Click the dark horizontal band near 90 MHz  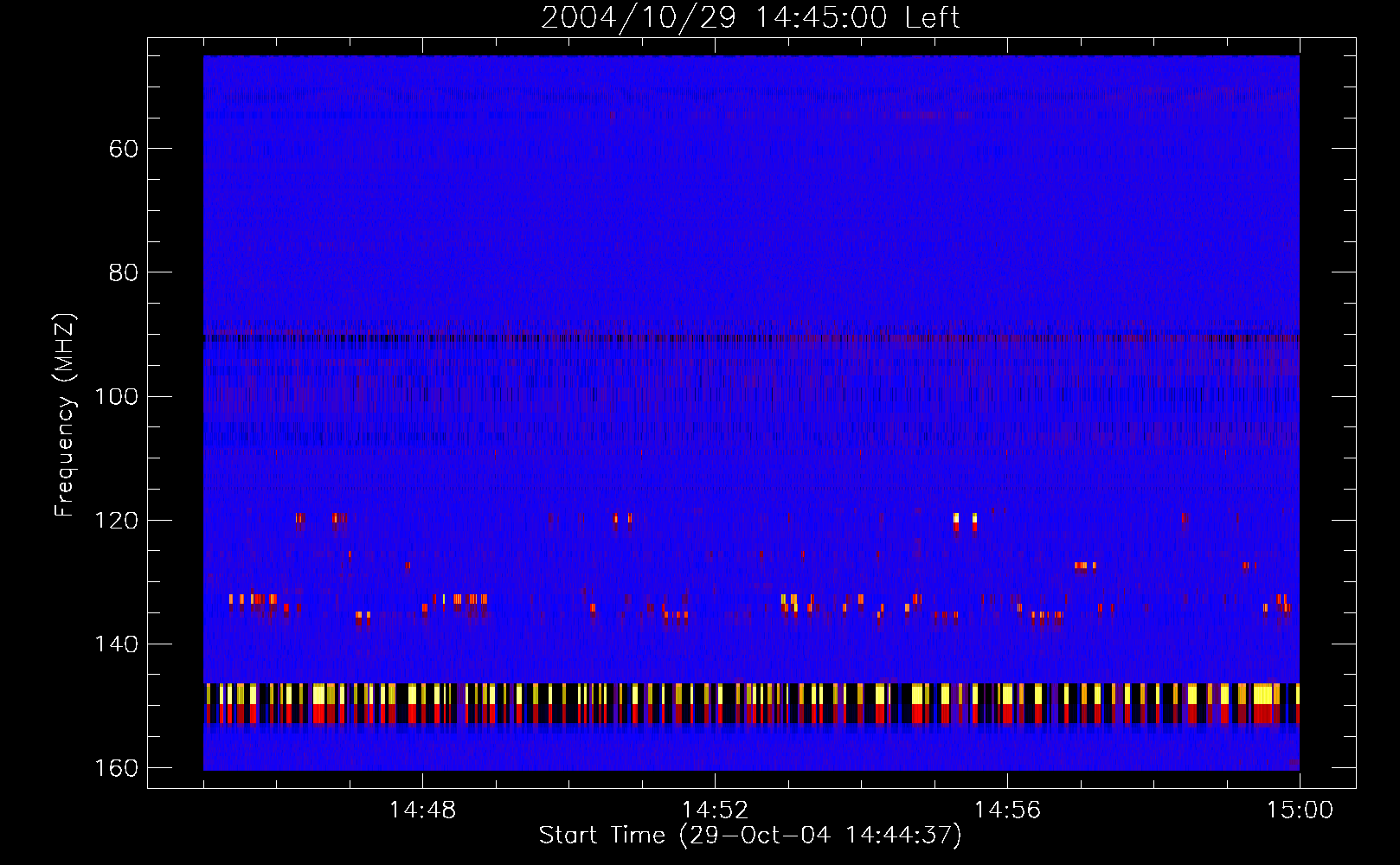[x=751, y=338]
